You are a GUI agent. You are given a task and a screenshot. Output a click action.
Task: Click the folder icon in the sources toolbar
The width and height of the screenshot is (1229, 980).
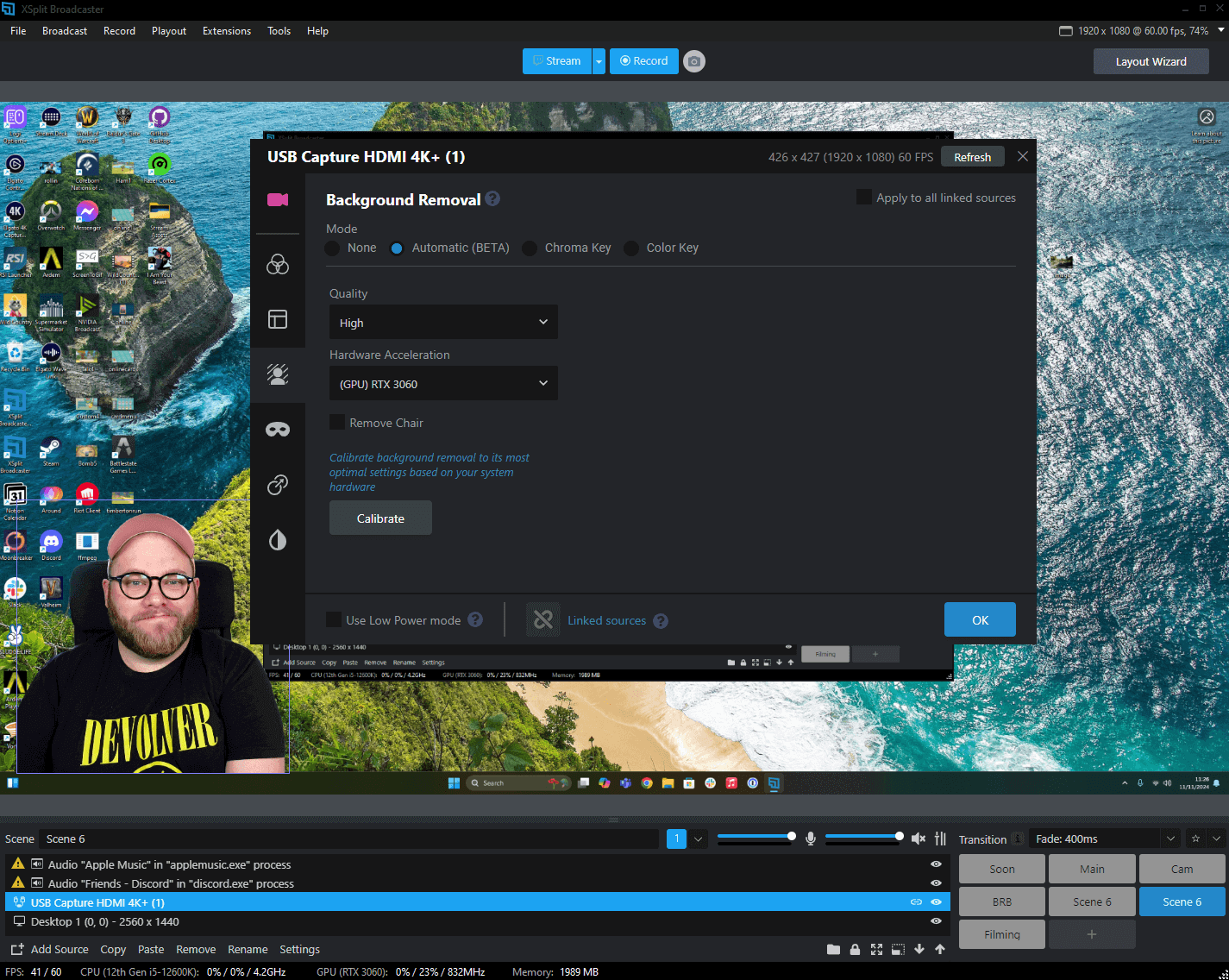click(833, 949)
